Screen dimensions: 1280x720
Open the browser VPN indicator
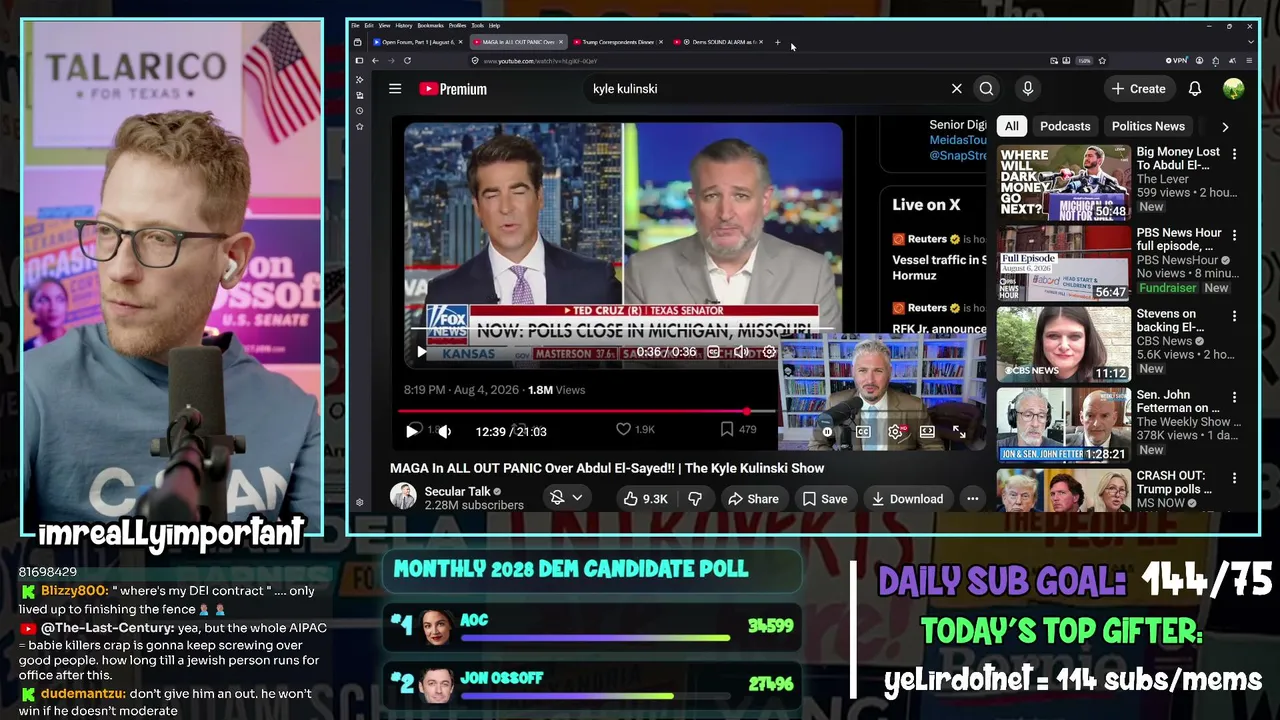coord(1176,61)
